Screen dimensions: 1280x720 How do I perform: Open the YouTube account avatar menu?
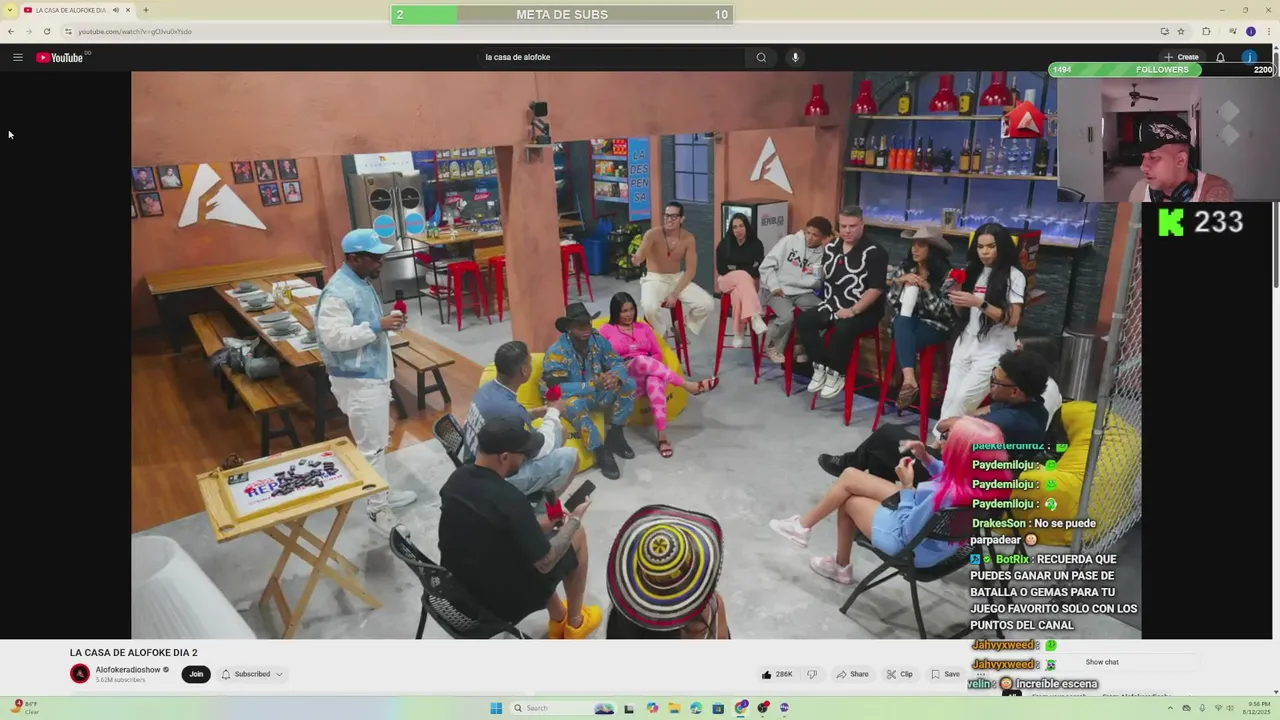1250,57
